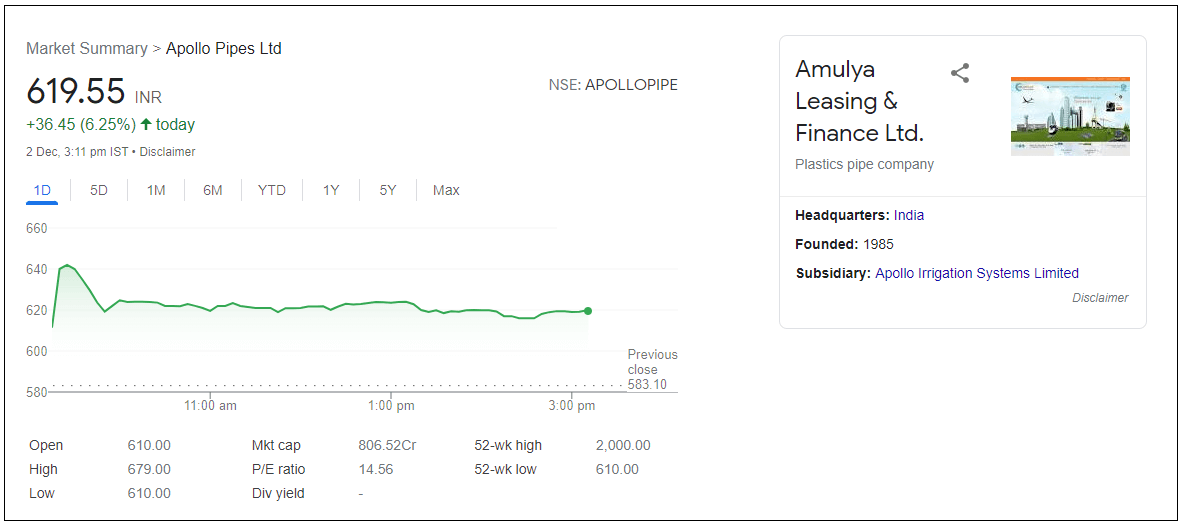The width and height of the screenshot is (1181, 524).
Task: Select the YTD chart range
Action: (x=272, y=190)
